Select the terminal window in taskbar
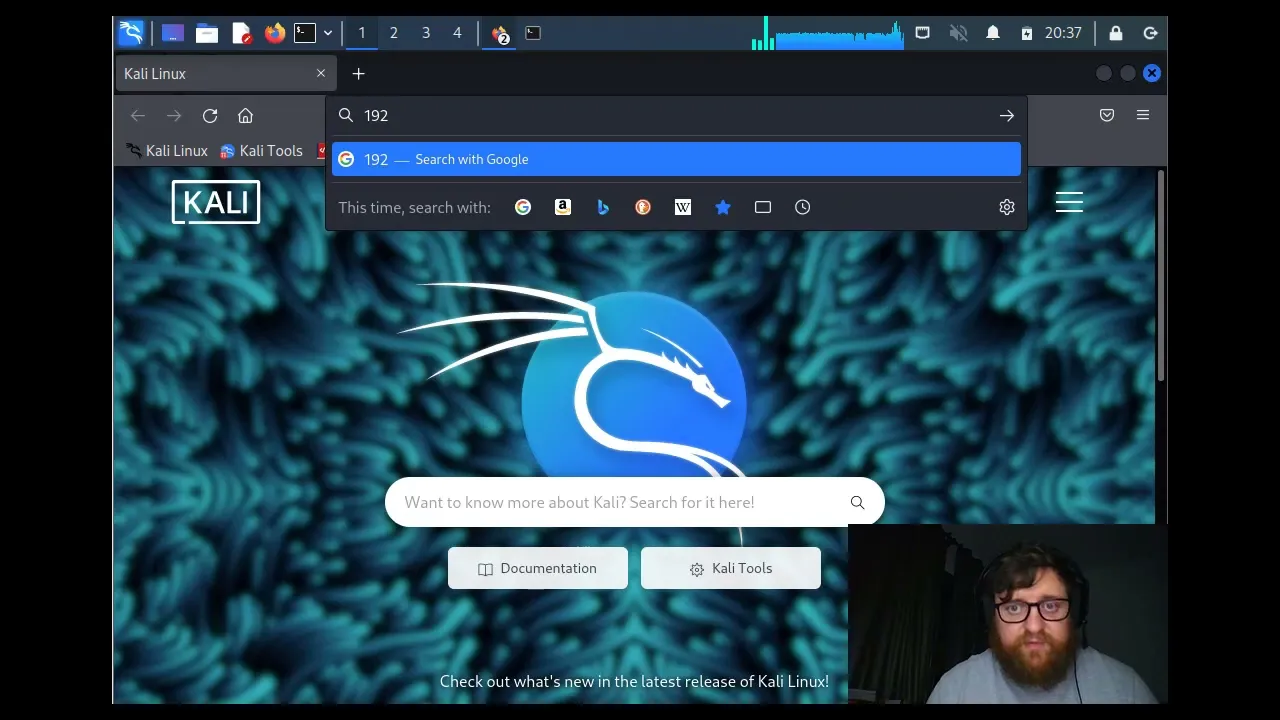Screen dimensions: 1280x720 533,33
